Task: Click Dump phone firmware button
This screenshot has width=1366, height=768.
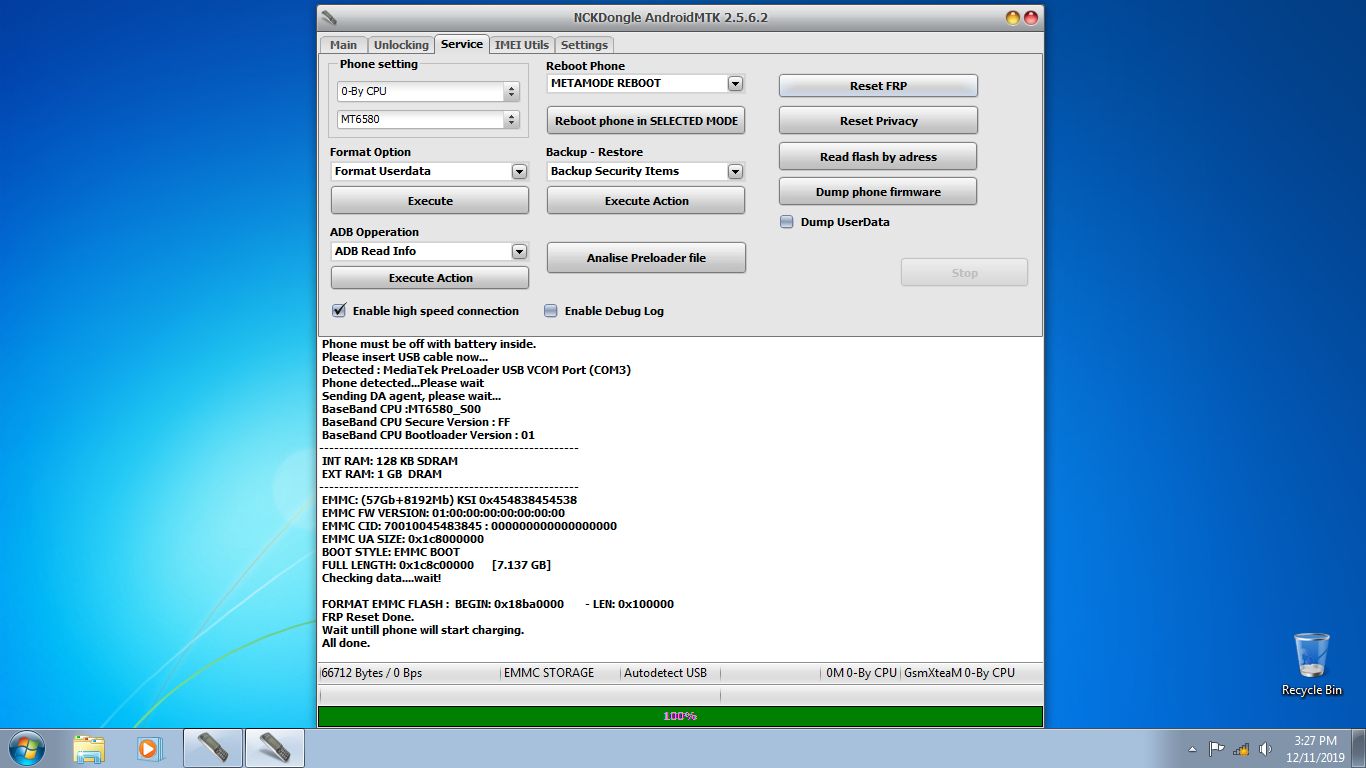Action: tap(878, 192)
